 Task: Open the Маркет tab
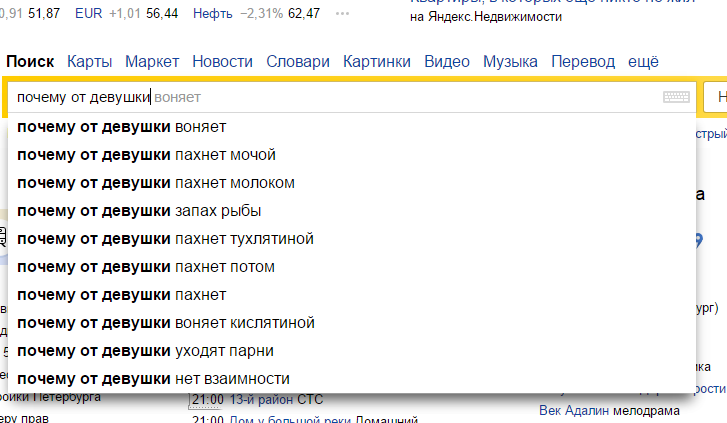click(152, 62)
